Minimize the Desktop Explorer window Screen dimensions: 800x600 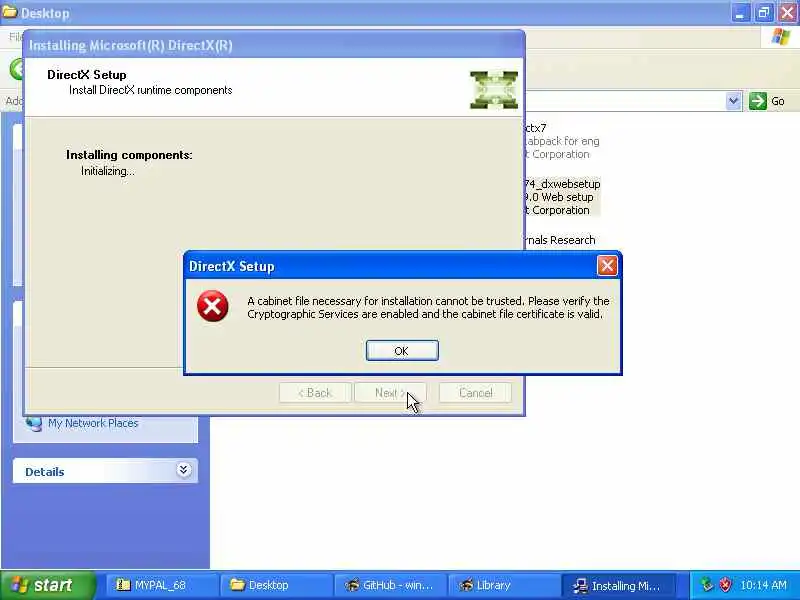pyautogui.click(x=740, y=13)
